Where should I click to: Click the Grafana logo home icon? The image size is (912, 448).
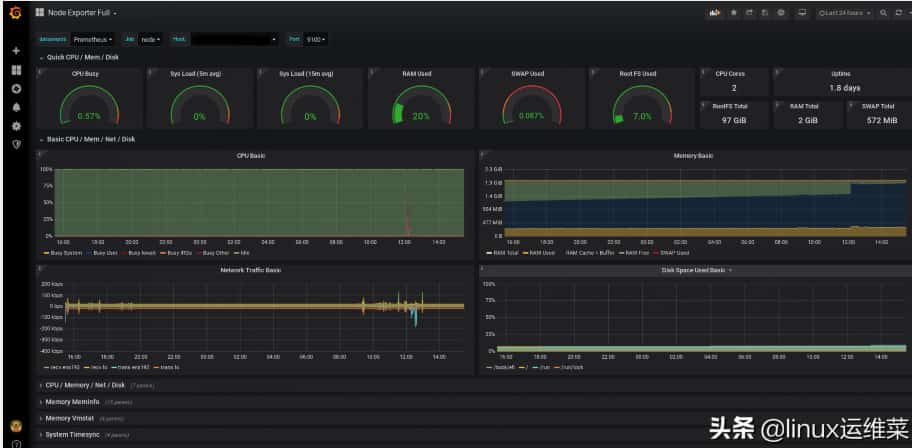pyautogui.click(x=15, y=13)
